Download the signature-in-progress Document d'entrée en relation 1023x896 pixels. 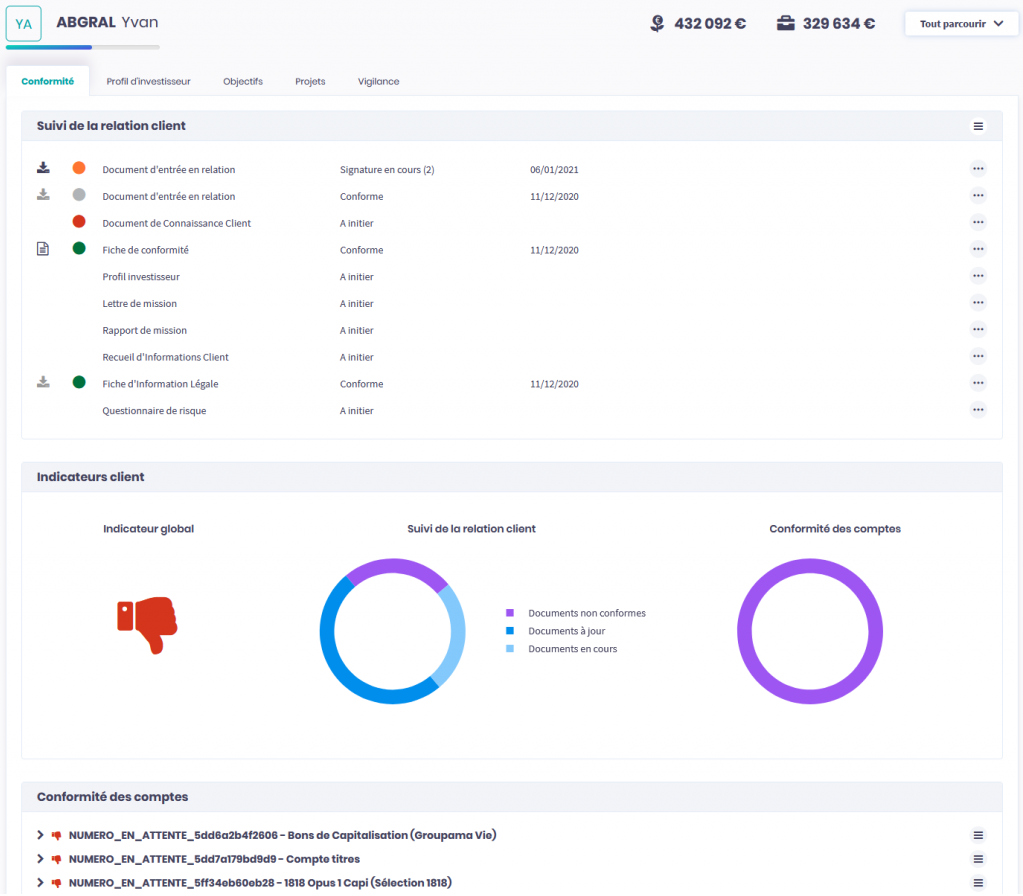[43, 168]
